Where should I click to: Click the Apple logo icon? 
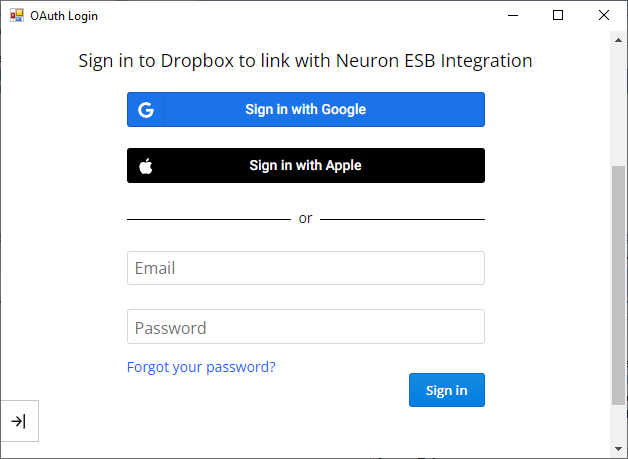point(146,166)
